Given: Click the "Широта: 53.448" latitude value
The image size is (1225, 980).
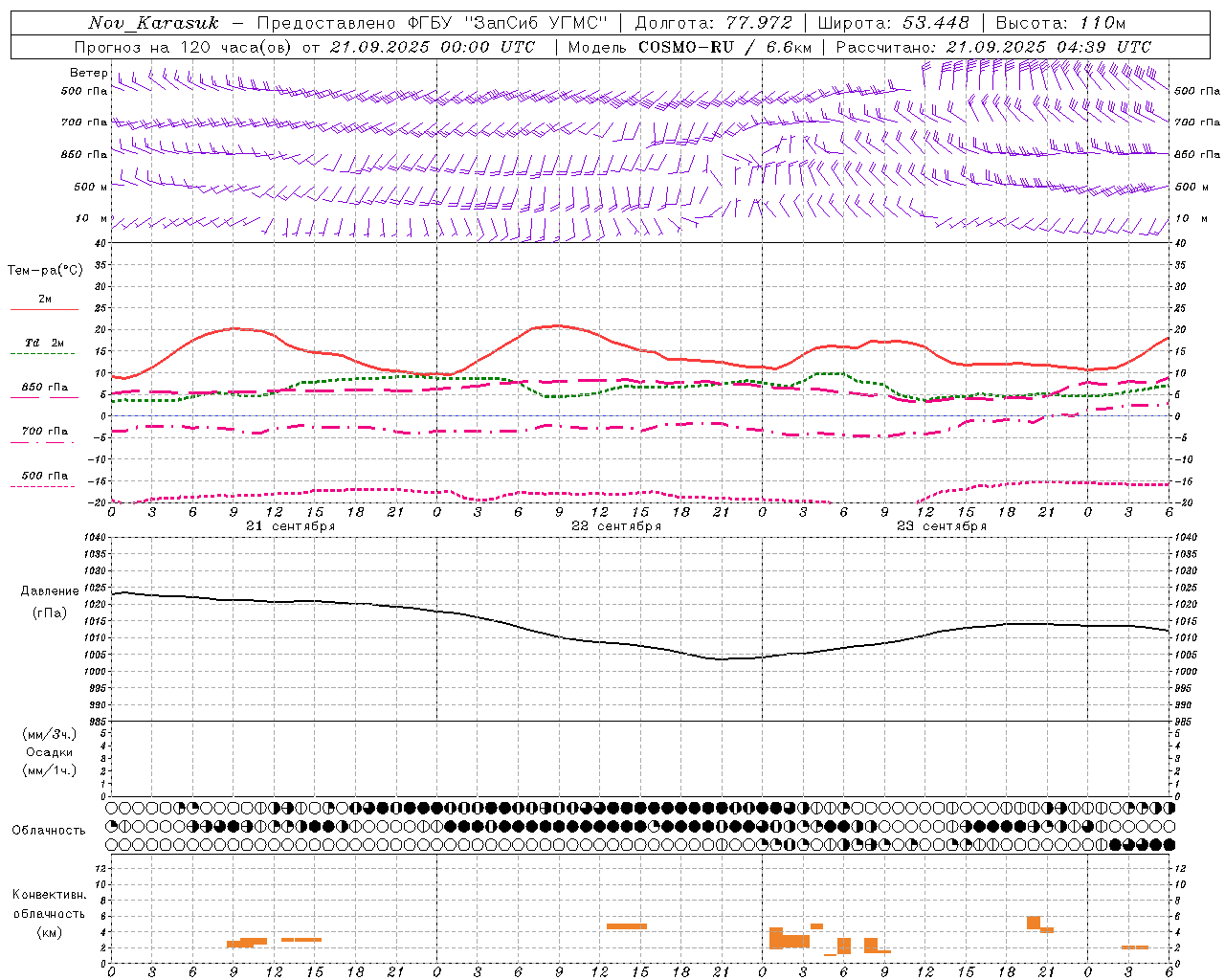Looking at the screenshot, I should [894, 23].
